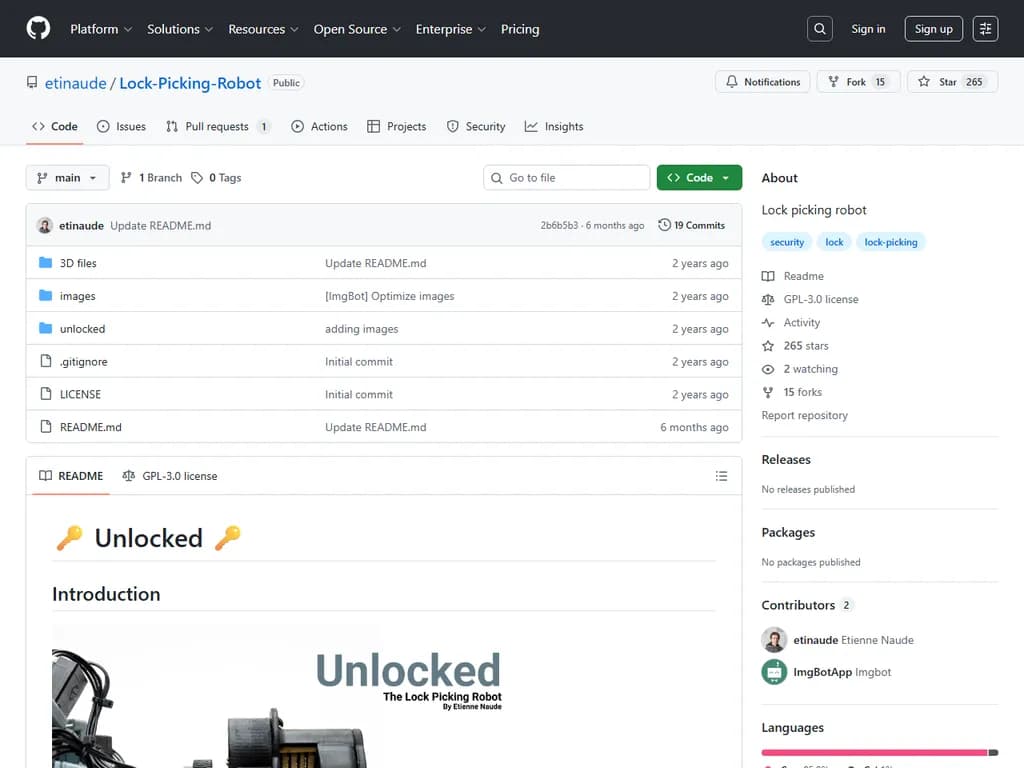Viewport: 1024px width, 768px height.
Task: Open the Pull requests tab
Action: coord(217,127)
